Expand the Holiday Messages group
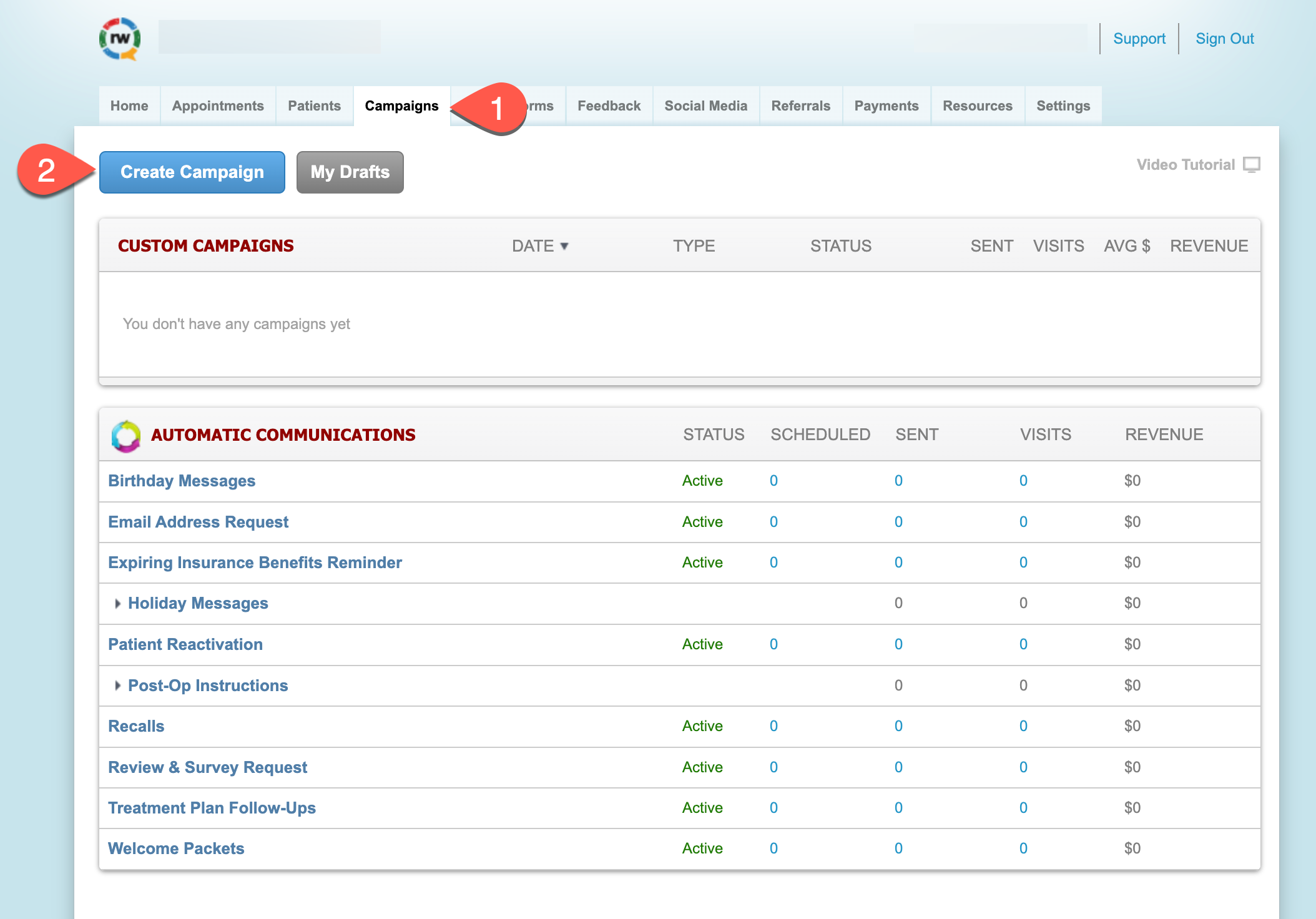The height and width of the screenshot is (919, 1316). pos(117,604)
